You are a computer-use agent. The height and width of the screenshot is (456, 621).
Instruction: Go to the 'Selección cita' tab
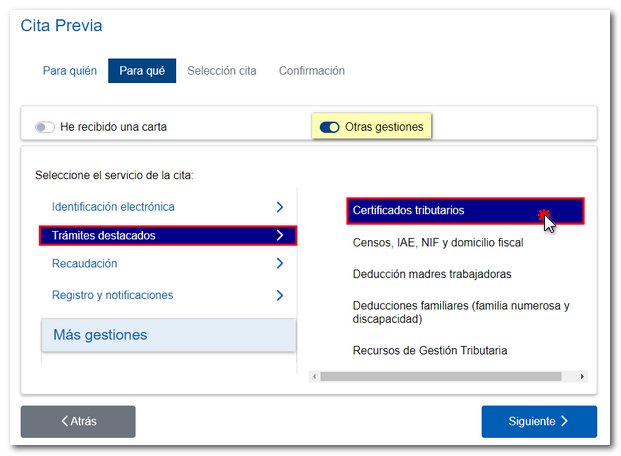[222, 71]
